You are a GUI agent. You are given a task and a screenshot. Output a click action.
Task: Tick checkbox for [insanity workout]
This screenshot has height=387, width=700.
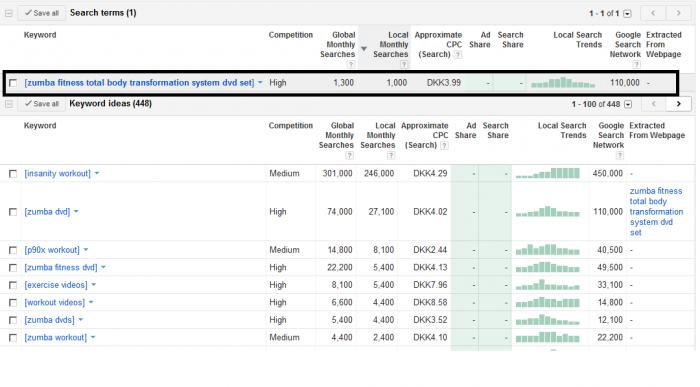tap(13, 174)
